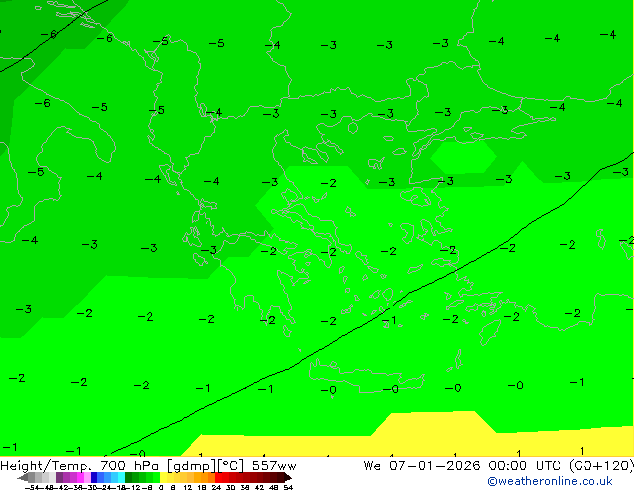This screenshot has width=634, height=490.
Task: Pick the dark blue legend swatch
Action: pos(94,477)
